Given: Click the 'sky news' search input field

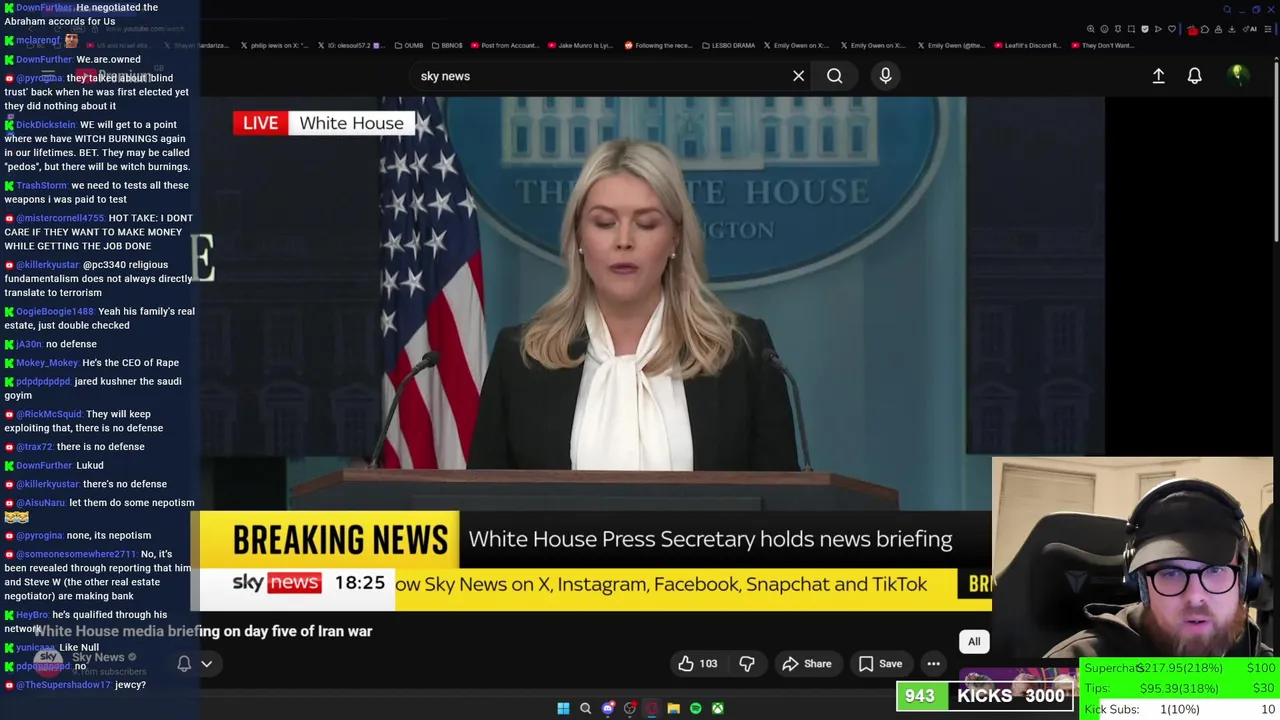Looking at the screenshot, I should pyautogui.click(x=600, y=76).
